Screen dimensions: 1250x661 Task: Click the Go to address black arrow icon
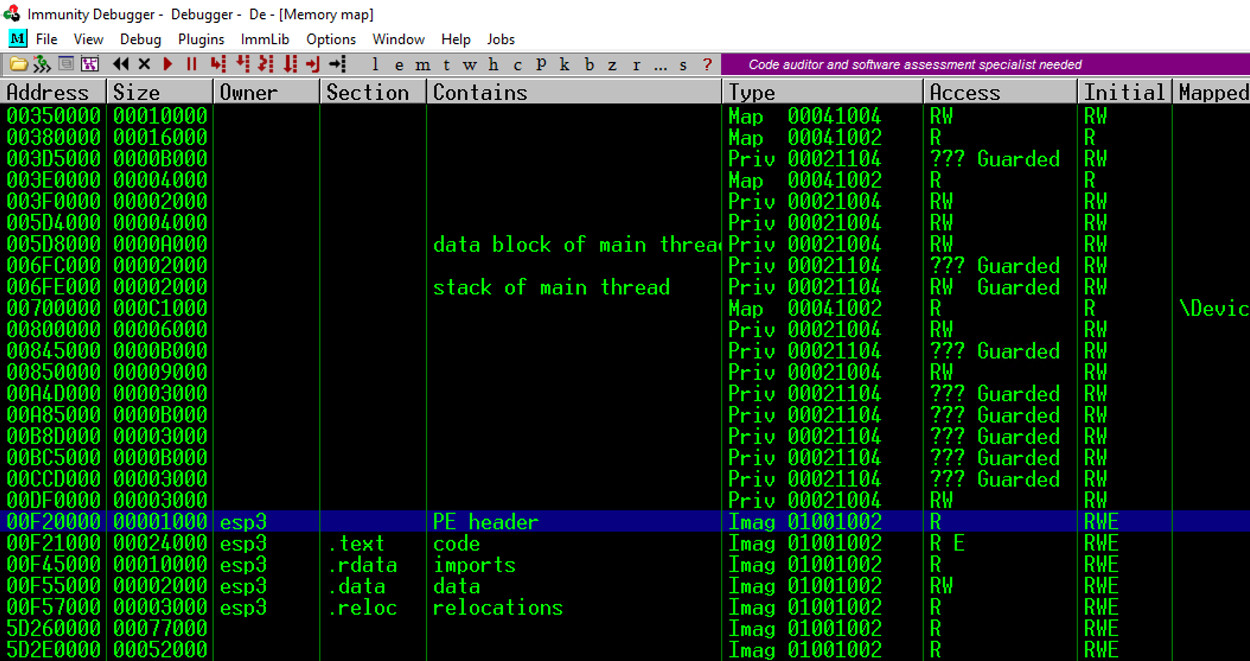point(337,64)
